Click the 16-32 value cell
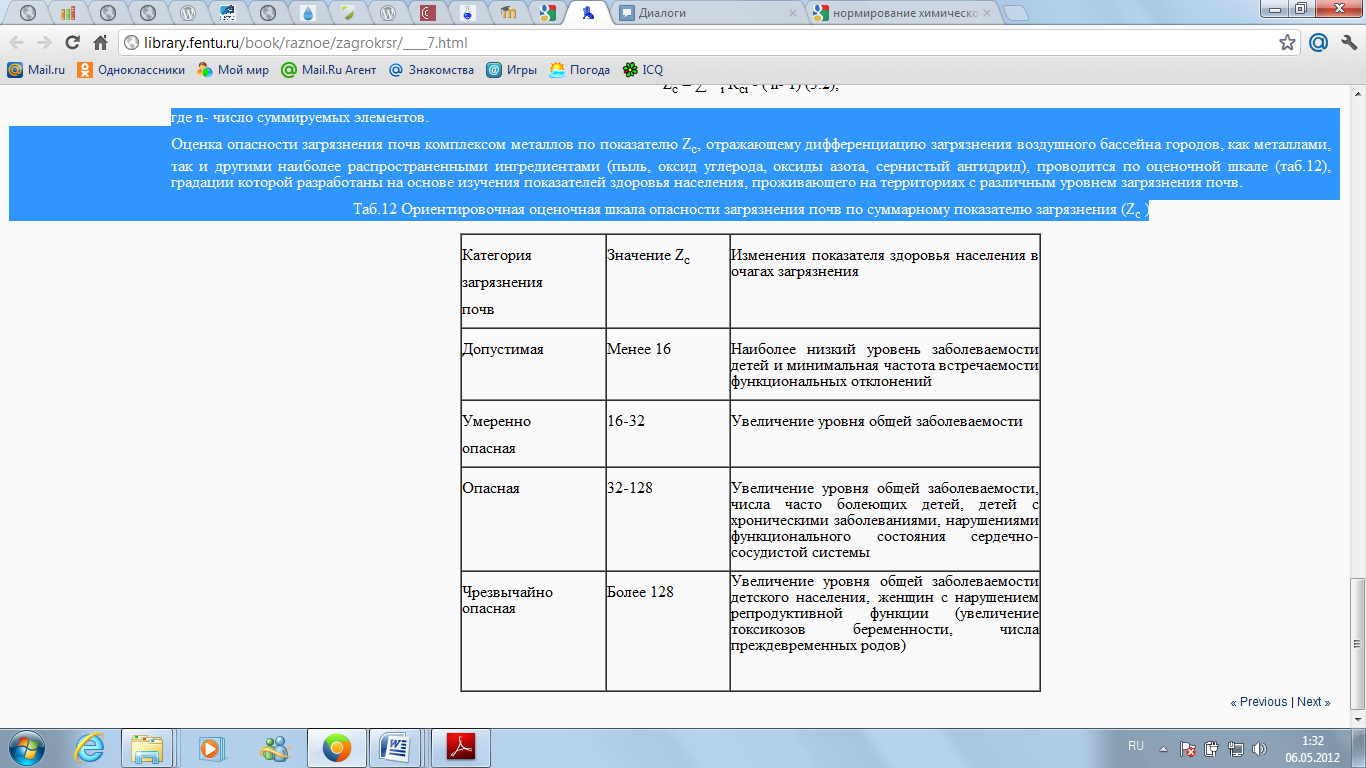The height and width of the screenshot is (768, 1366). (668, 434)
